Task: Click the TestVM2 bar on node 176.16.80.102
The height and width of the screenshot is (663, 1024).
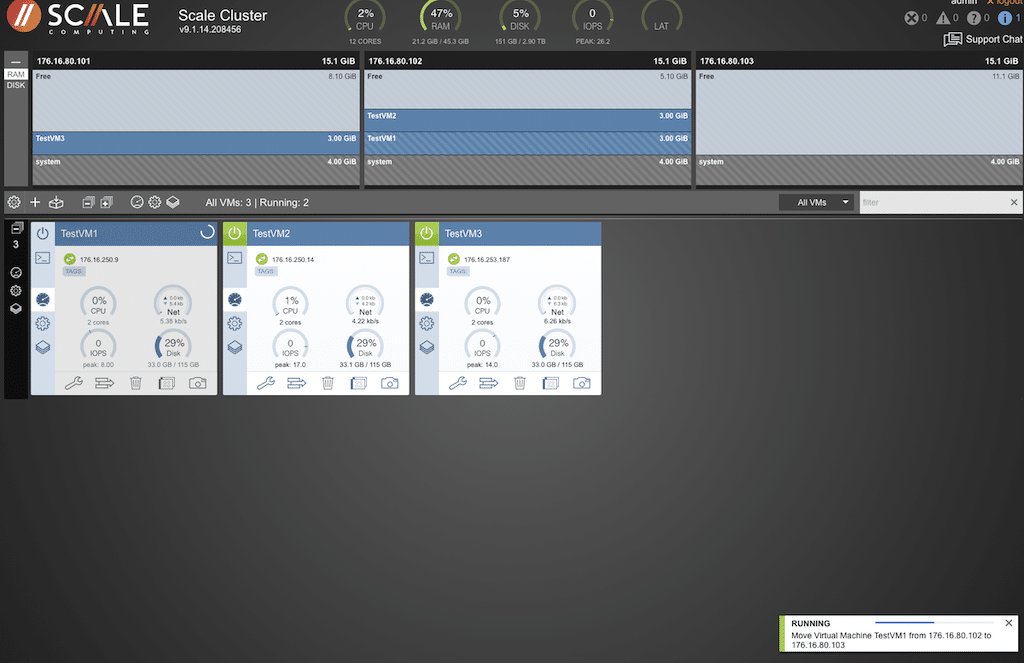Action: click(x=528, y=120)
